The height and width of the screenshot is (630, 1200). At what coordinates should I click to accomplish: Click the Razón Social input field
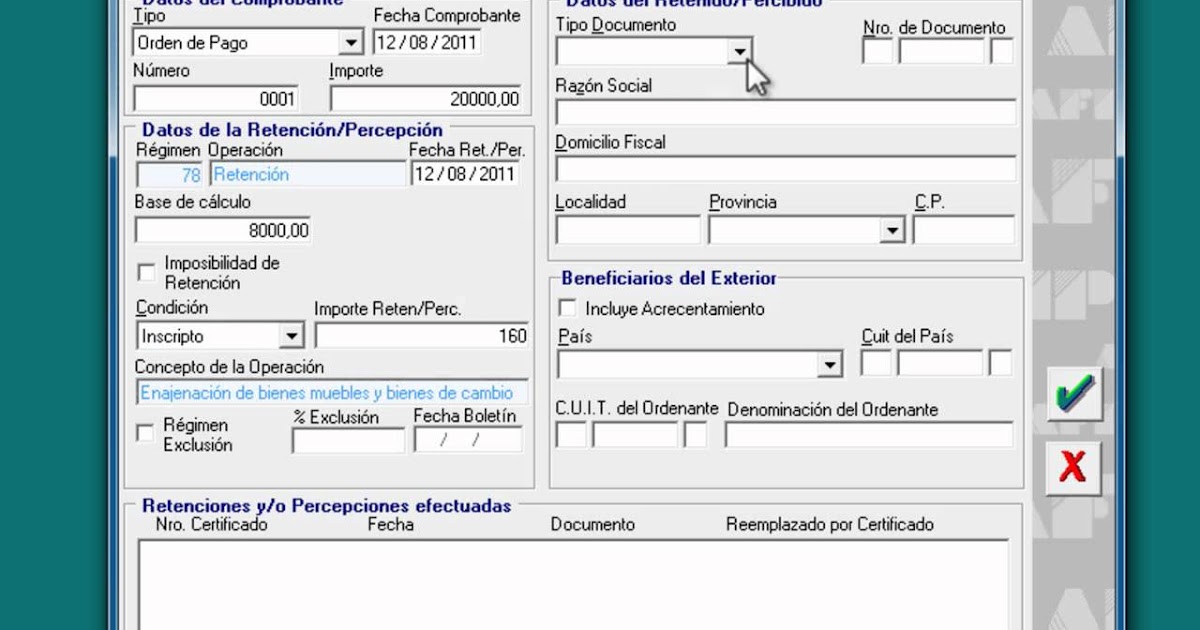[x=786, y=112]
